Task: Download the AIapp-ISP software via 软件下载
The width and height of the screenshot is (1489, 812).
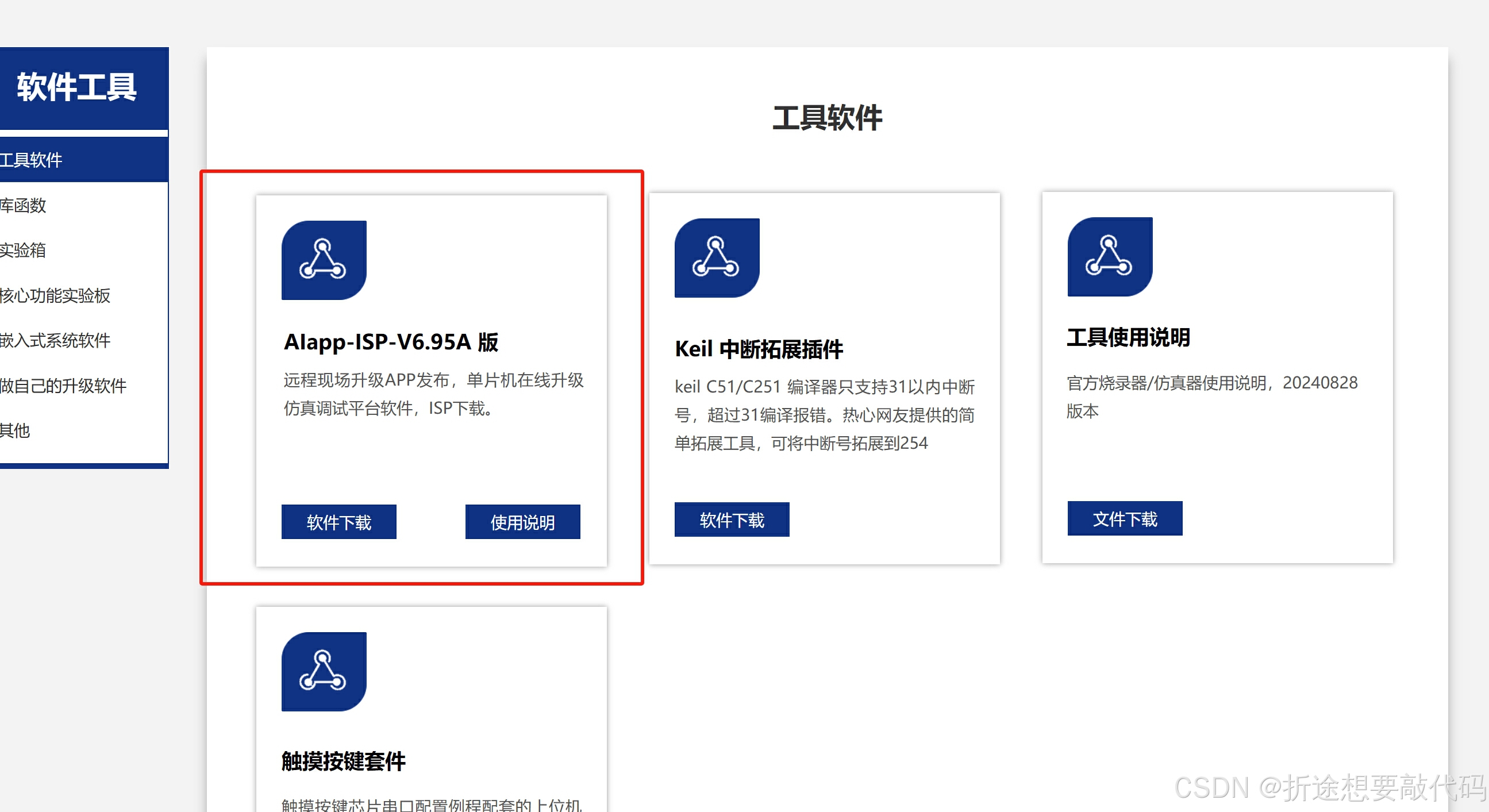Action: tap(338, 522)
